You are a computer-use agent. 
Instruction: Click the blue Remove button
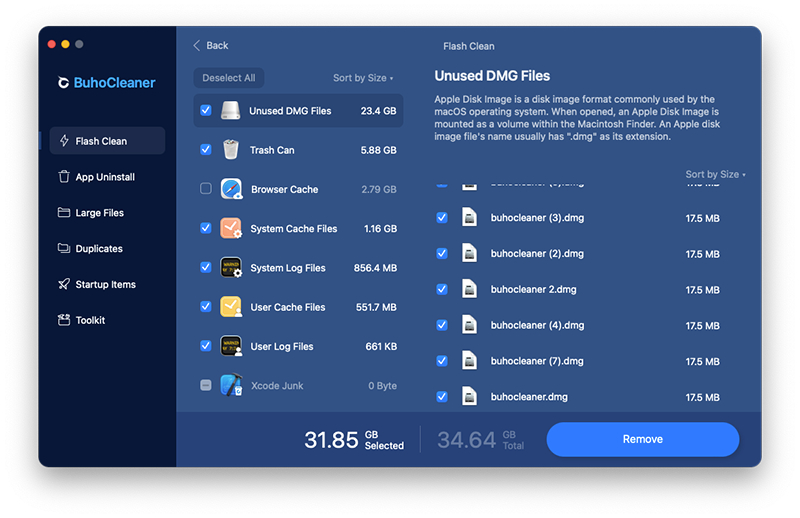(x=642, y=439)
